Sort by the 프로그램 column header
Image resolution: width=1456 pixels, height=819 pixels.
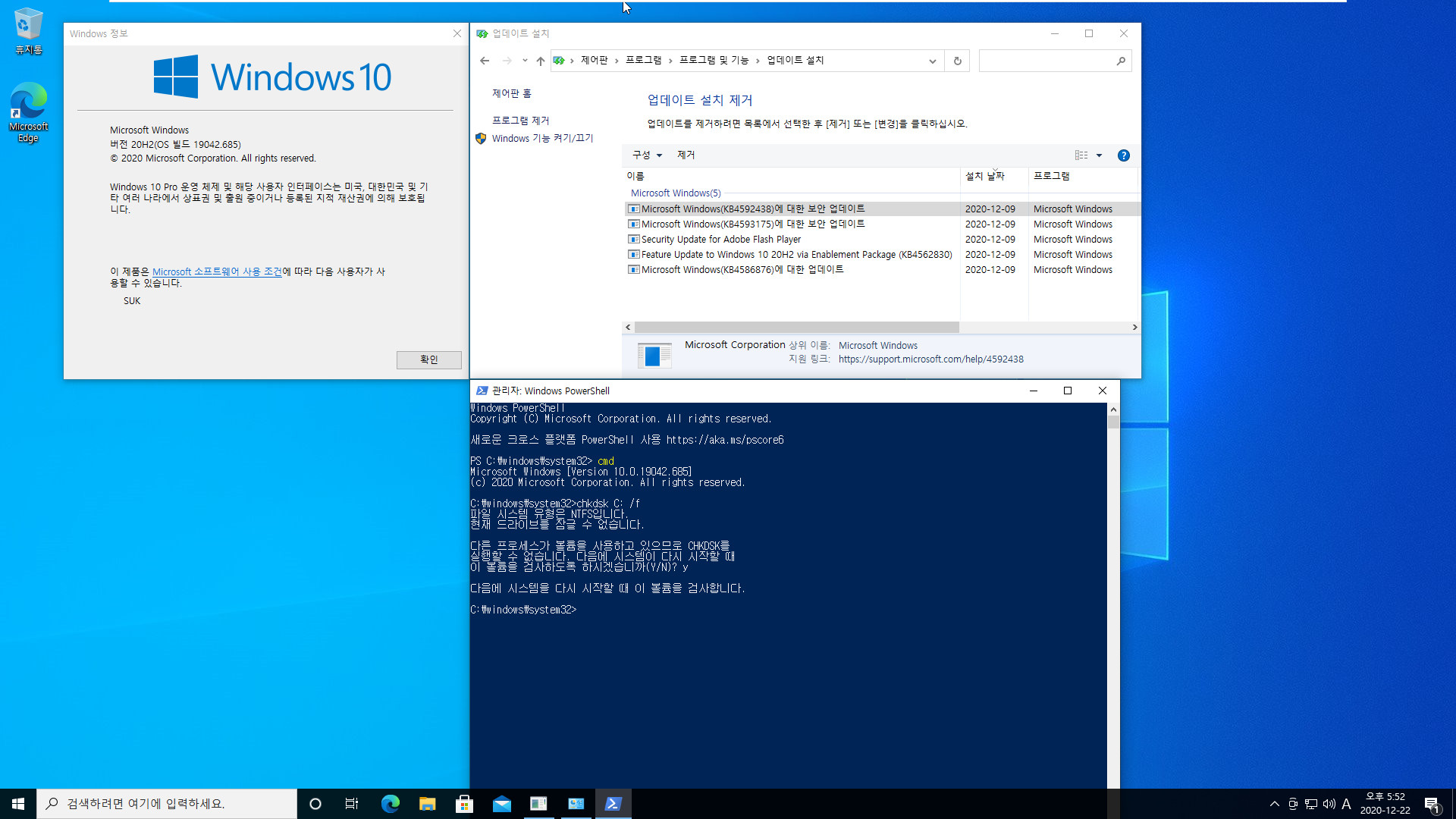(x=1083, y=176)
